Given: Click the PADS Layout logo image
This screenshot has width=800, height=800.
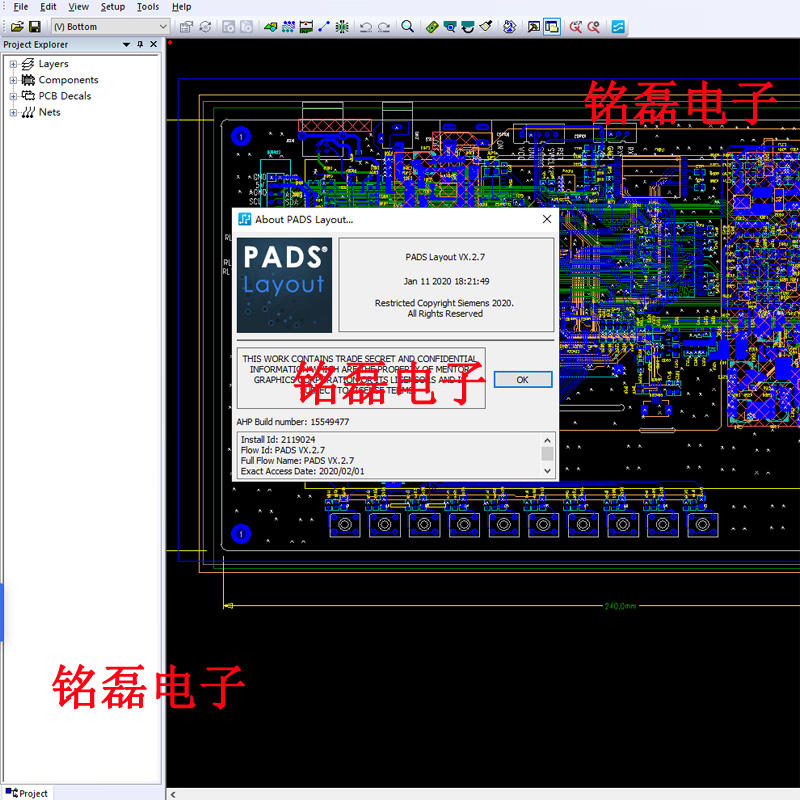Looking at the screenshot, I should (284, 285).
